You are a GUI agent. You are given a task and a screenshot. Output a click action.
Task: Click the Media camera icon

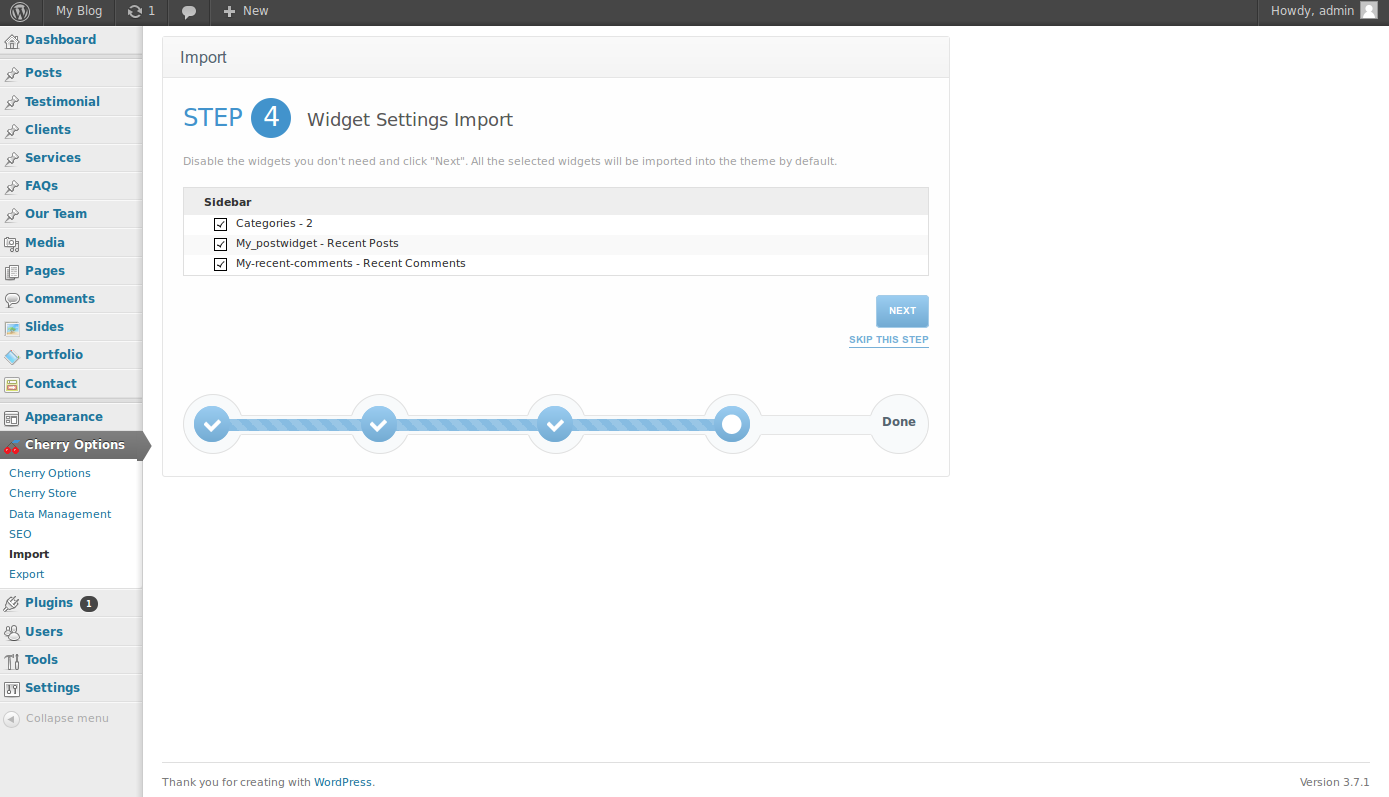coord(12,243)
